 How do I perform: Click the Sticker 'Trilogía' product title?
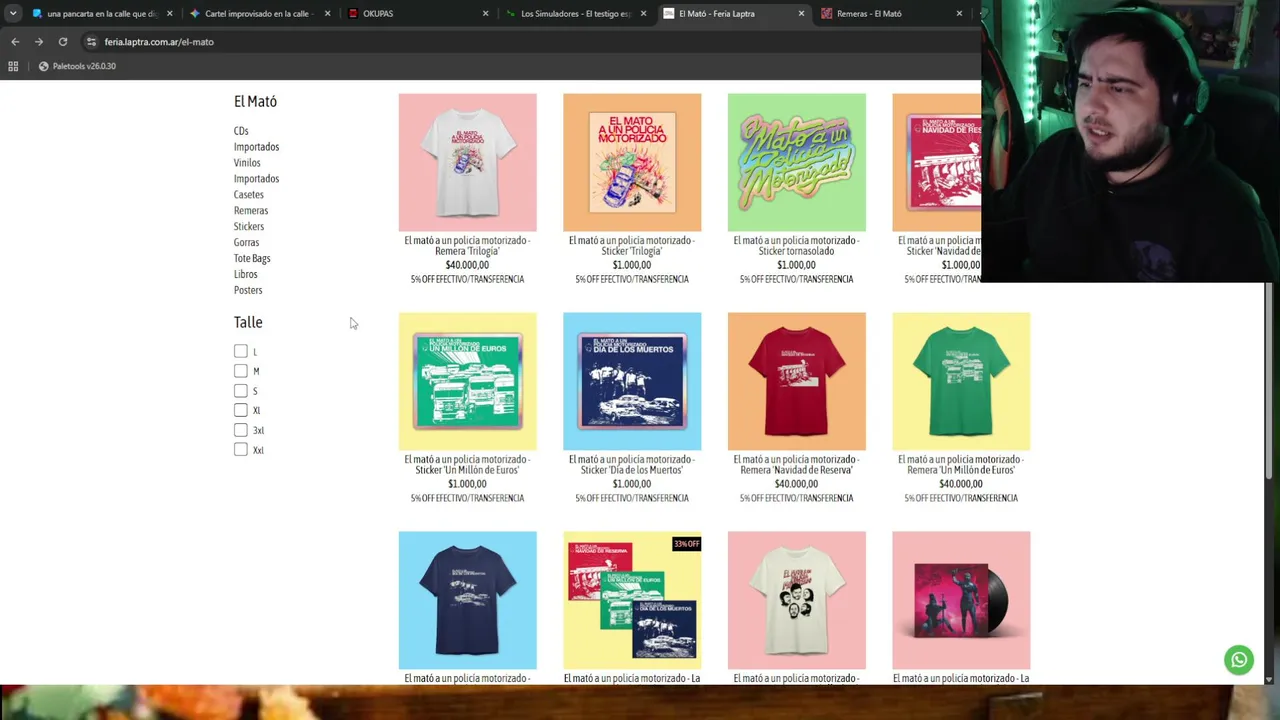point(632,246)
